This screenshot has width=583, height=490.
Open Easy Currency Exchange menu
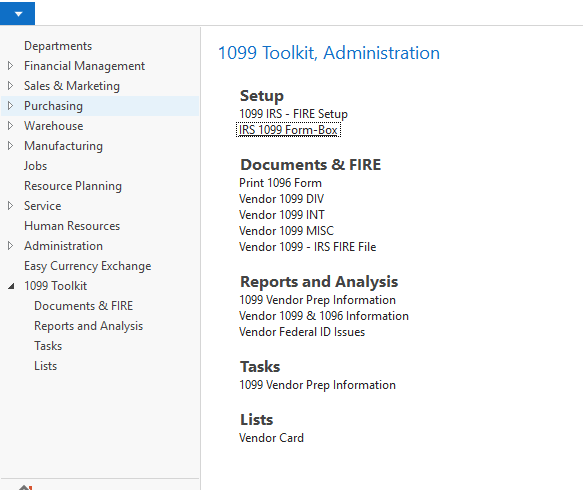point(87,266)
